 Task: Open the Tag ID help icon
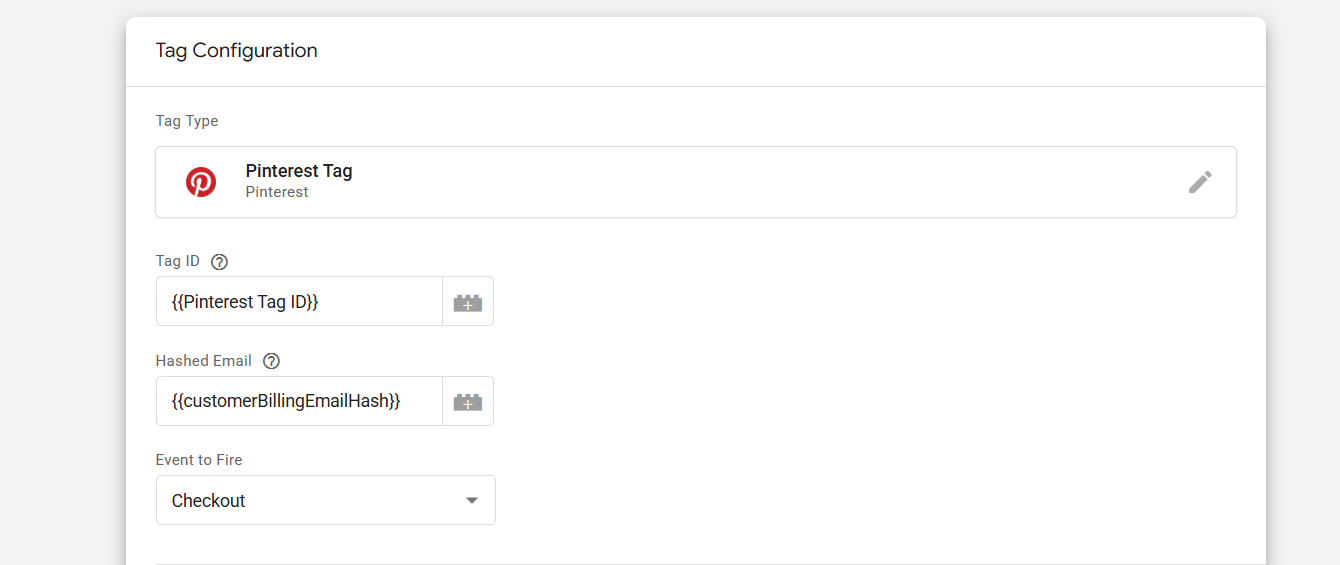(220, 262)
